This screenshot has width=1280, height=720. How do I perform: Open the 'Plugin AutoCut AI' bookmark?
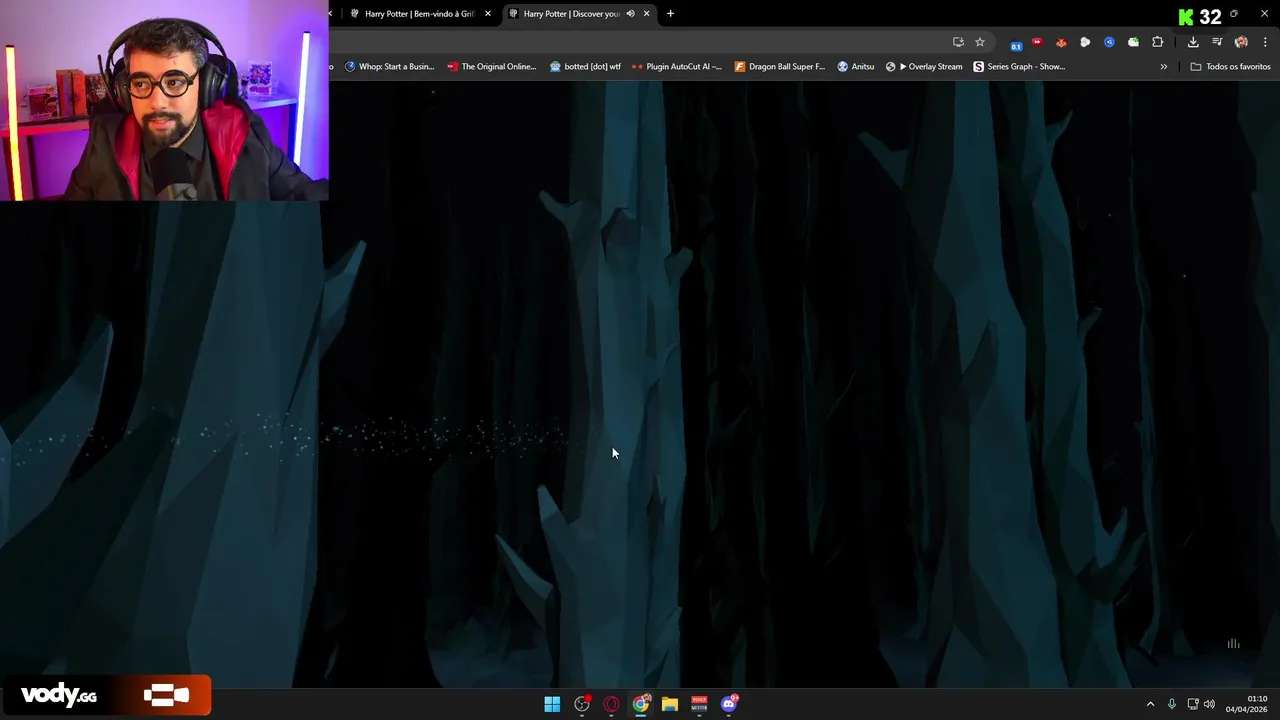677,67
